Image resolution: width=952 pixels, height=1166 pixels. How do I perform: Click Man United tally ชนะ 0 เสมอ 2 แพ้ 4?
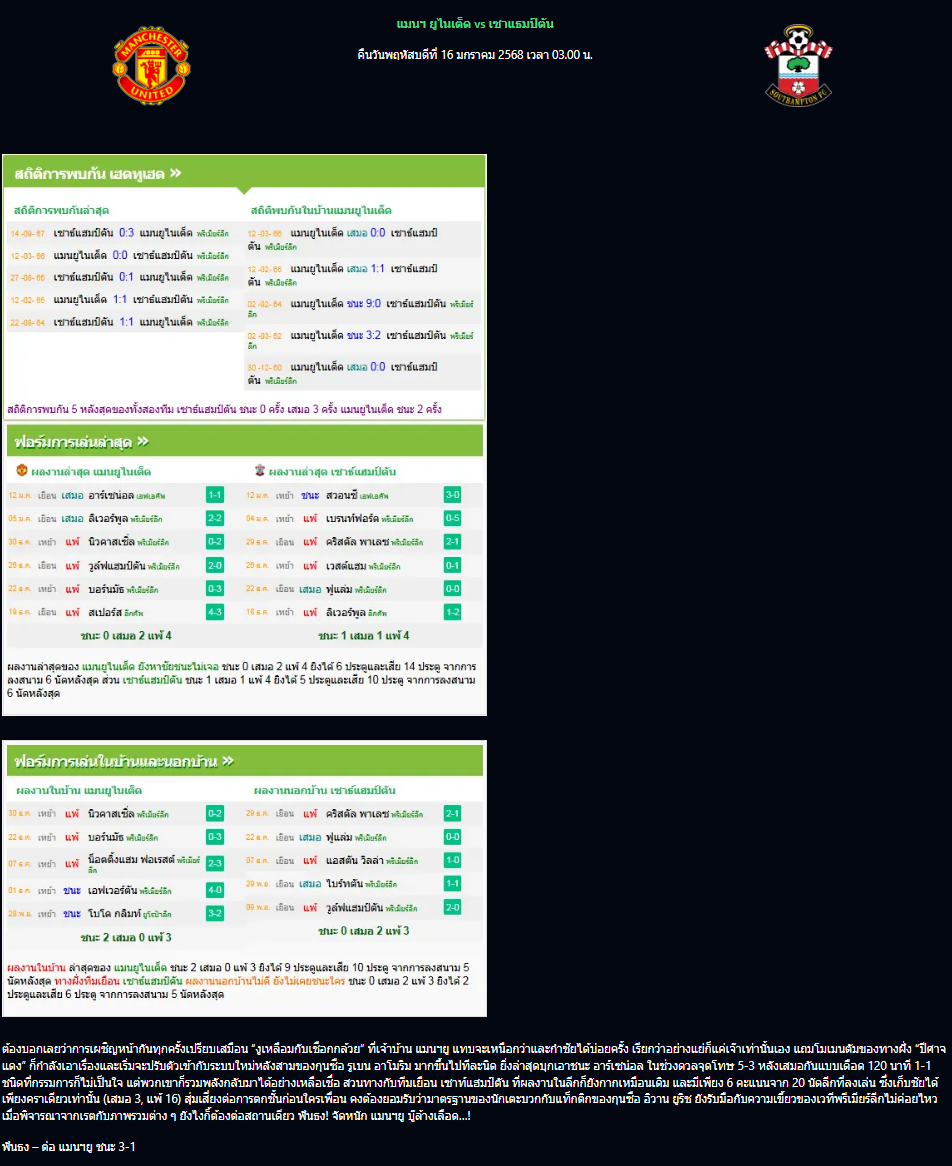126,636
